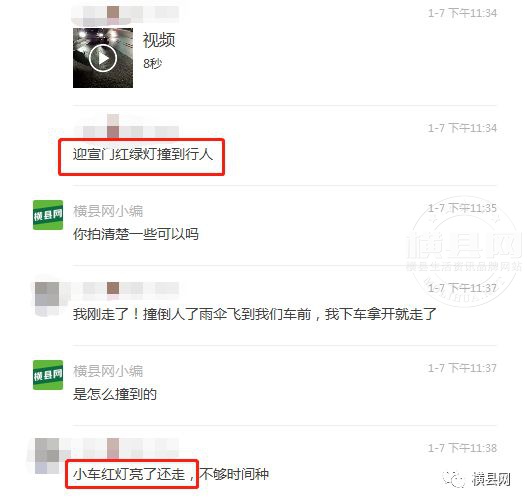
Task: Select the 迎宣门红绿灯撞到行人 message
Action: tap(143, 154)
